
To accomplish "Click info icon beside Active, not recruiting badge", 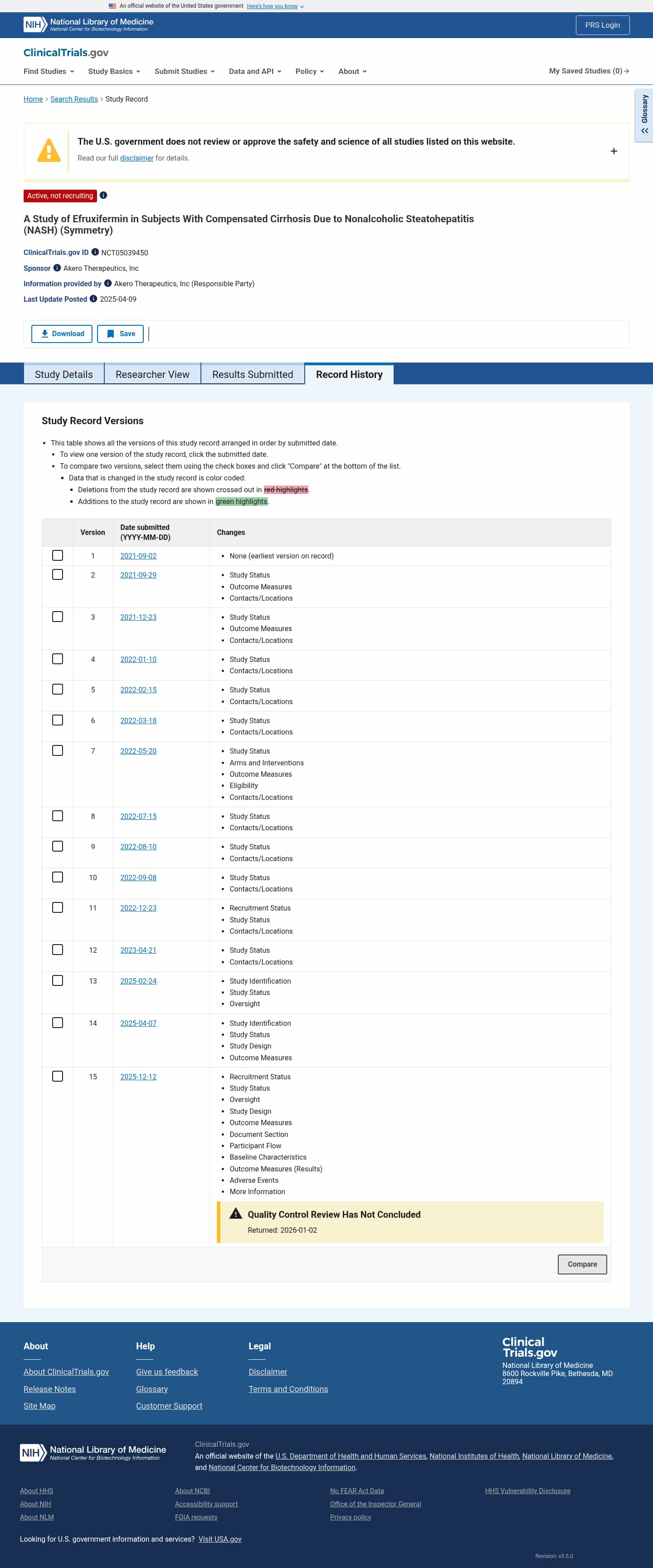I will (x=103, y=196).
